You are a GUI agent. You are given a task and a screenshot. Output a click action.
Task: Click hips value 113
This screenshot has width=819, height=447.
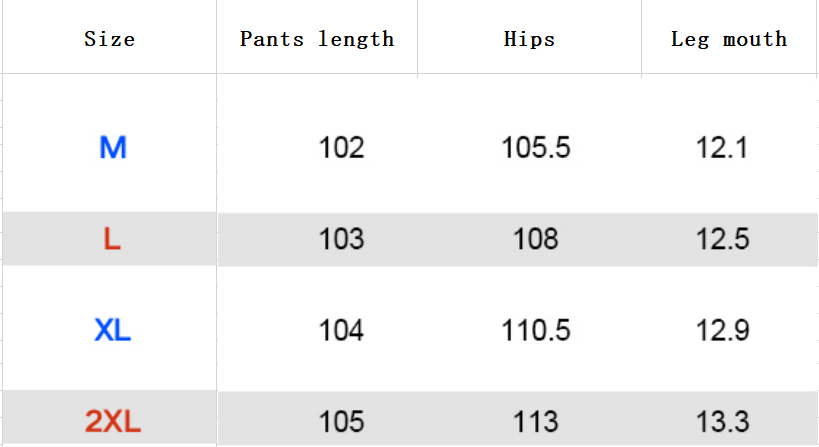[535, 422]
